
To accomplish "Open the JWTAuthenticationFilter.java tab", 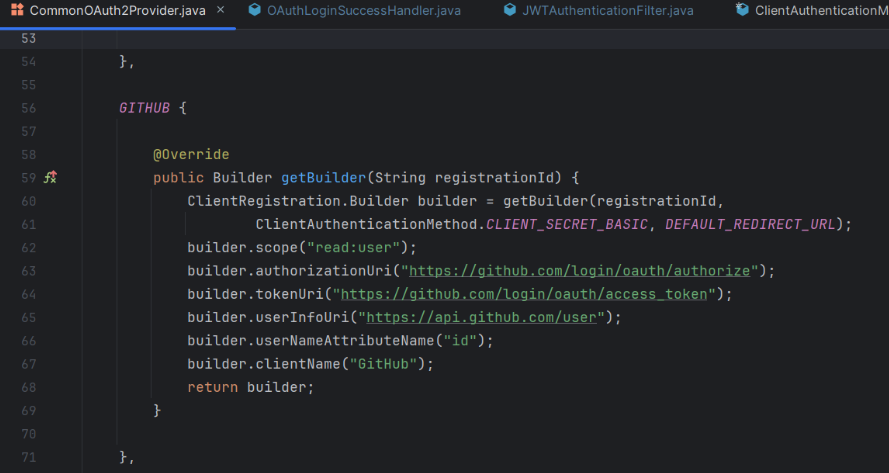I will tap(607, 11).
